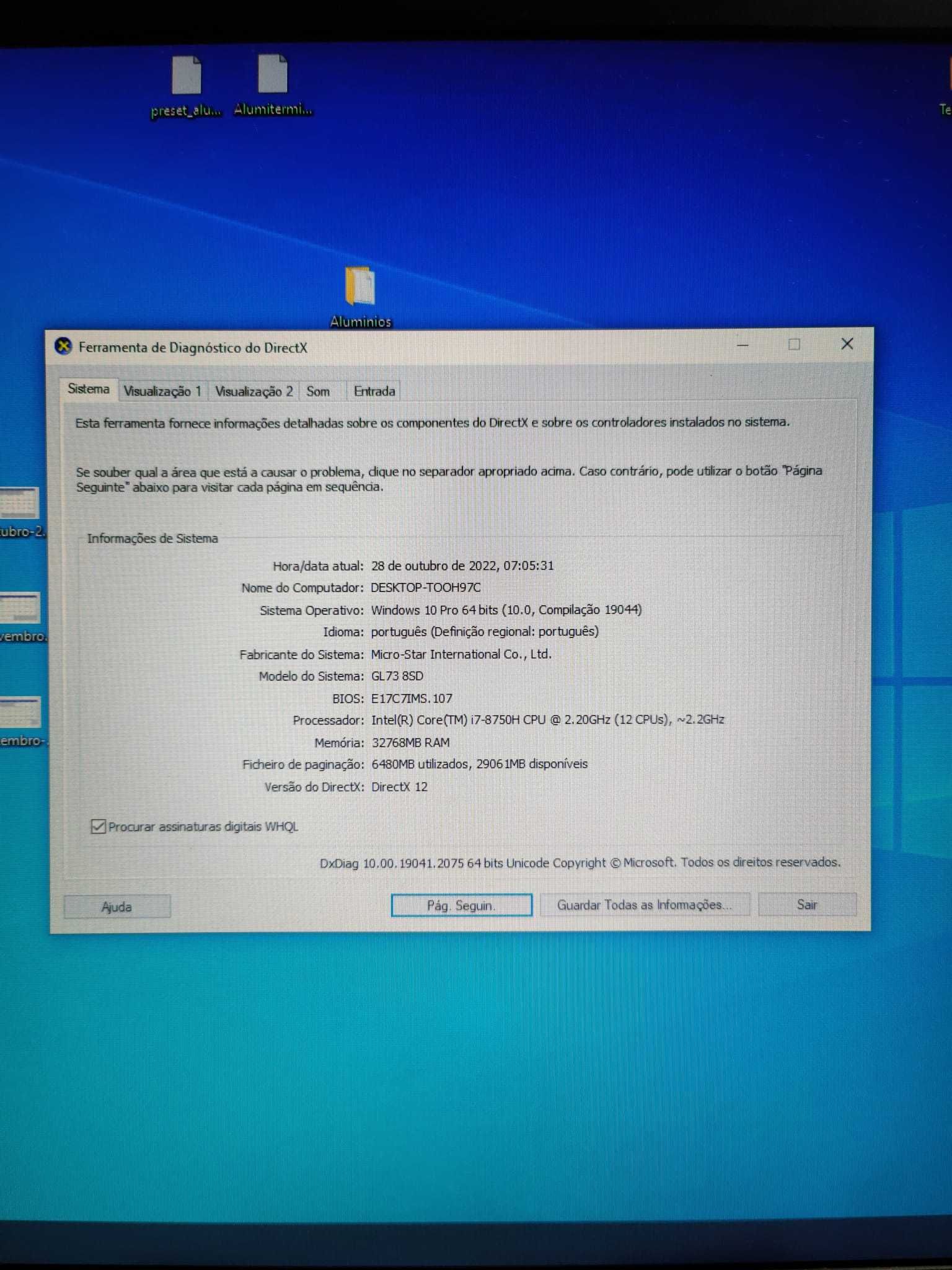Switch to the Visualização 1 tab
The height and width of the screenshot is (1270, 952).
click(162, 391)
